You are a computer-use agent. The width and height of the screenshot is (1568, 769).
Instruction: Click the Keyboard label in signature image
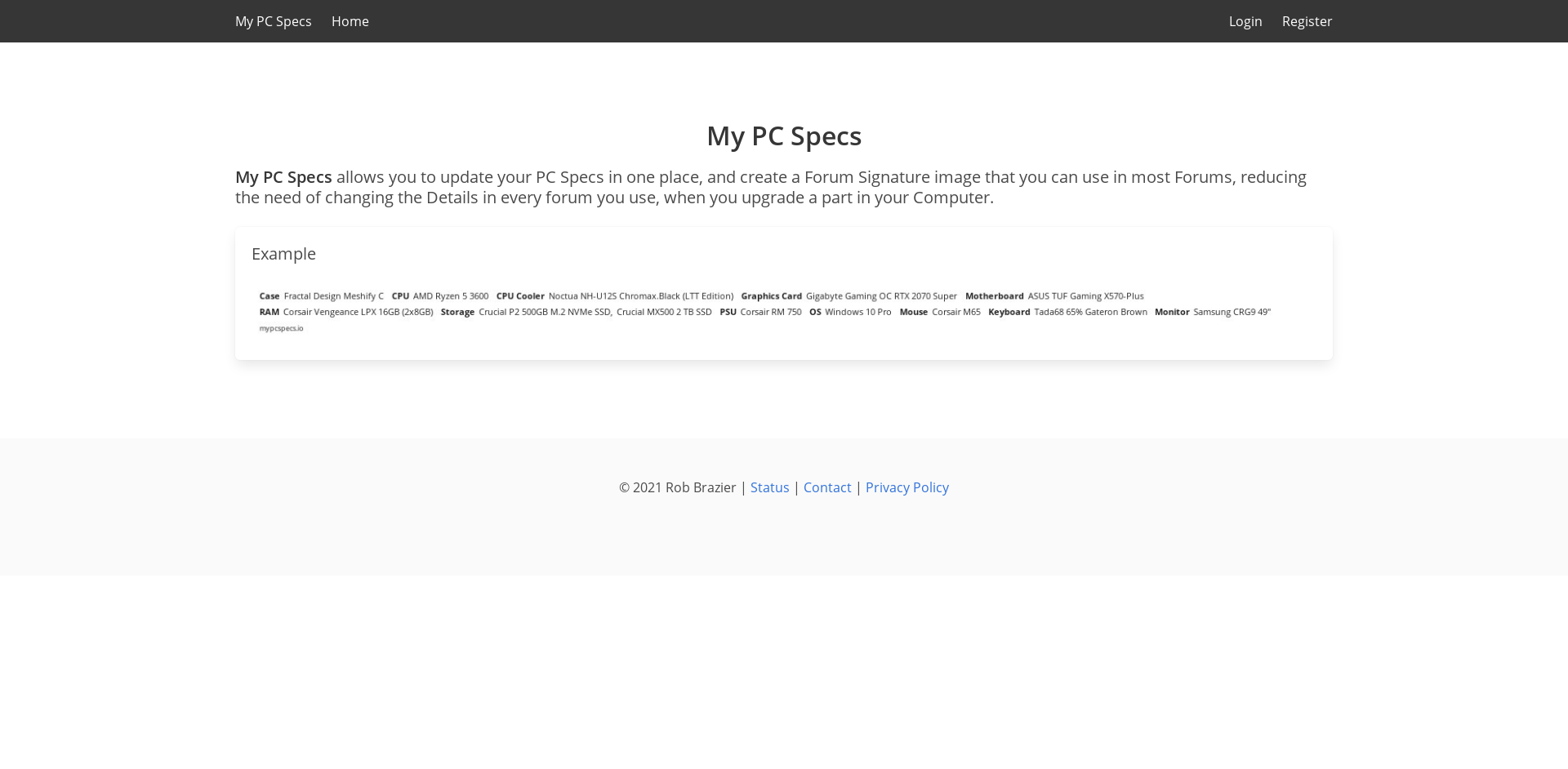(1009, 312)
